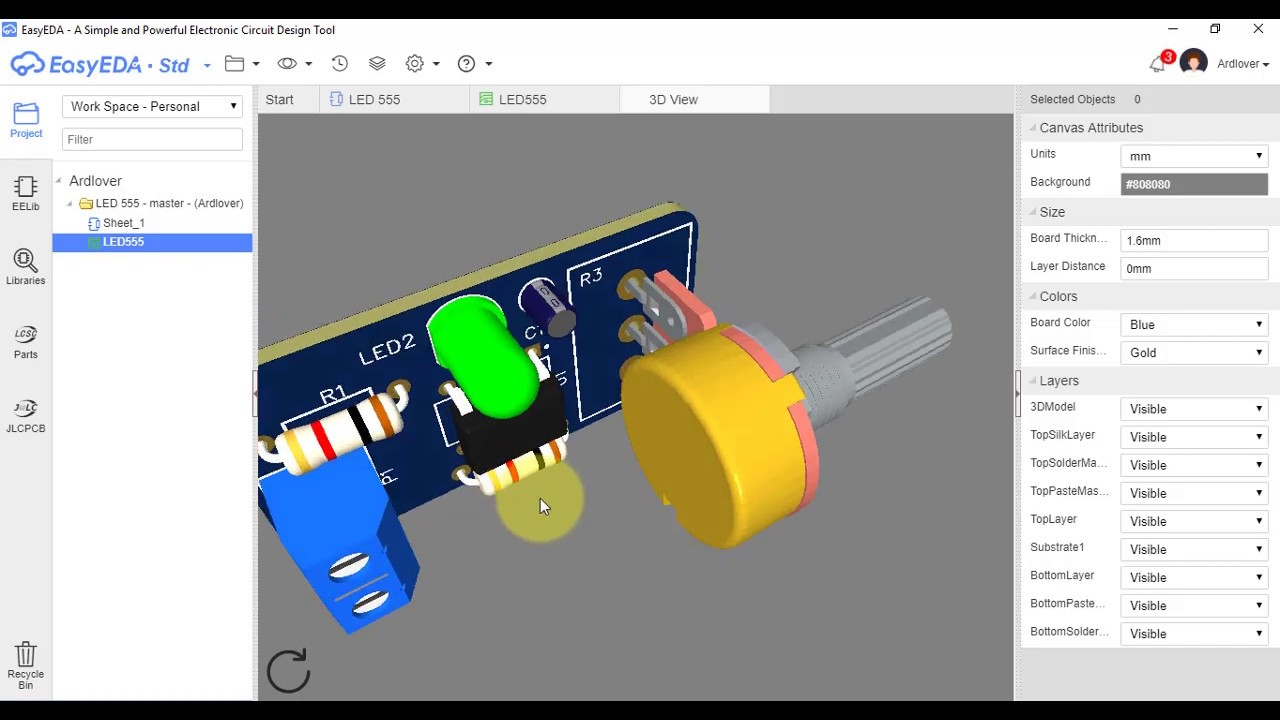The width and height of the screenshot is (1280, 720).
Task: Toggle BottomSolder visibility dropdown
Action: 1194,632
